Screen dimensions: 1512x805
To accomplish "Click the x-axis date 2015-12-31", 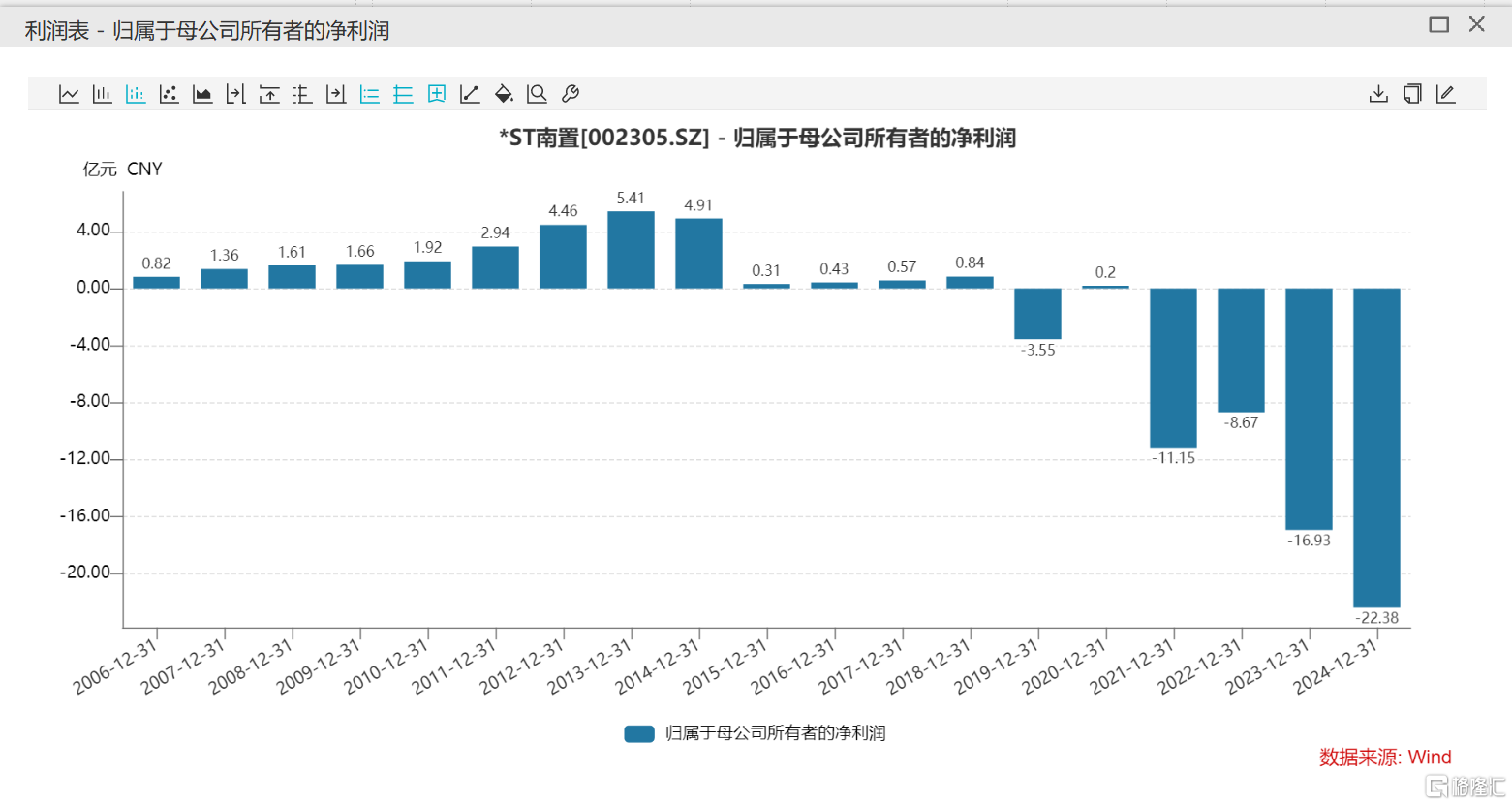I will point(725,667).
